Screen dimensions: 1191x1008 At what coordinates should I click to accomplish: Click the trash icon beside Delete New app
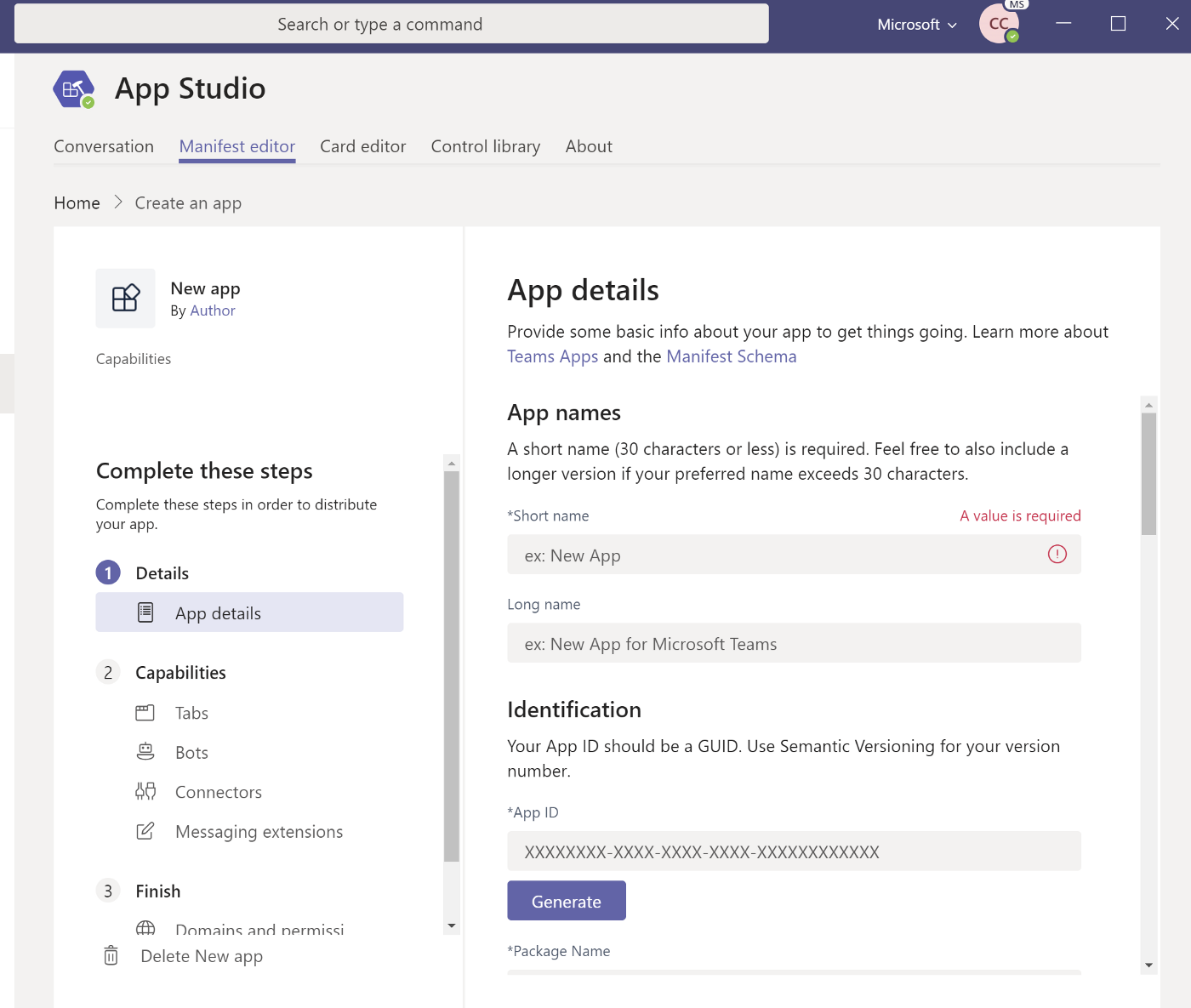click(111, 955)
